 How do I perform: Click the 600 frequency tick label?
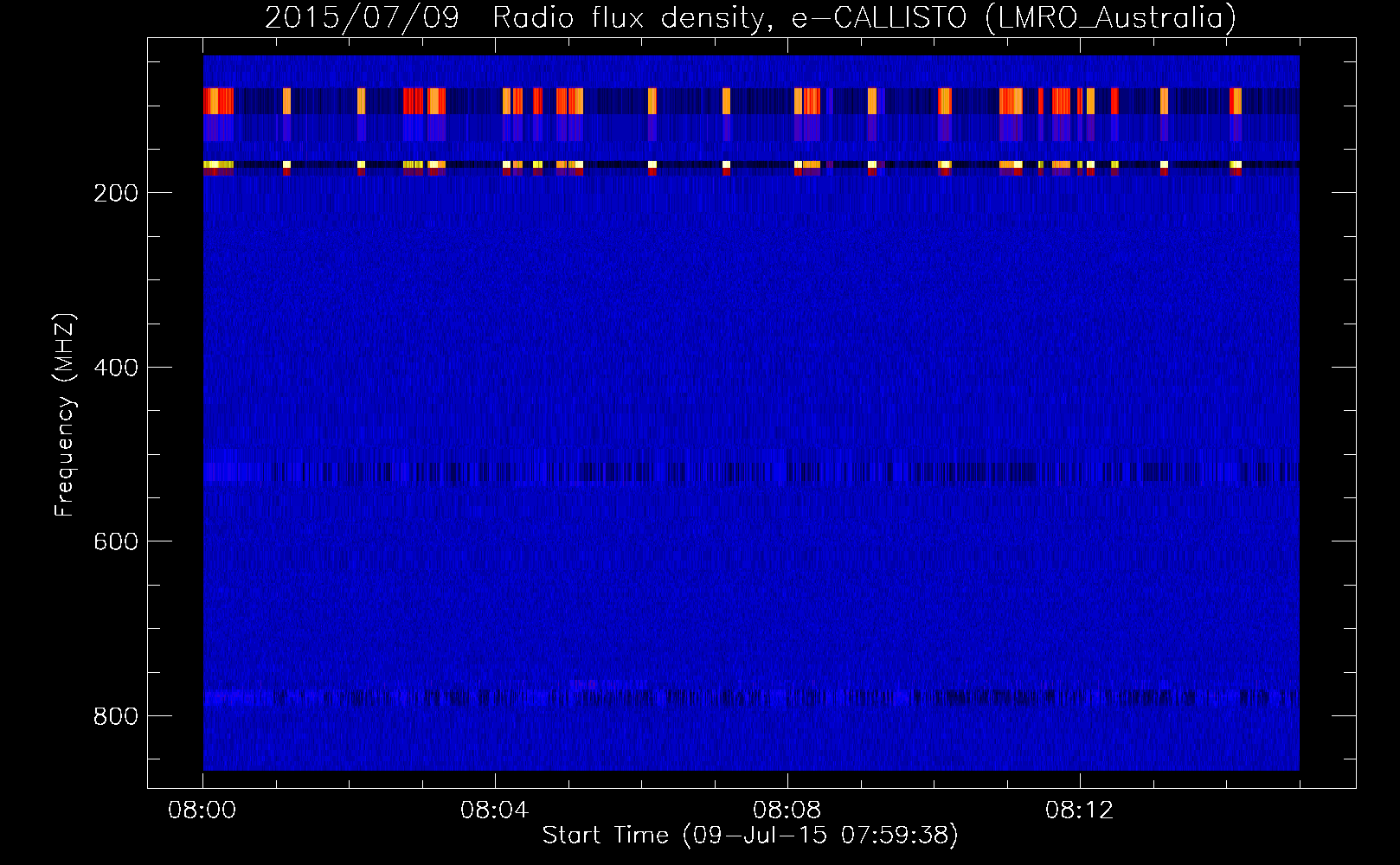pos(116,541)
